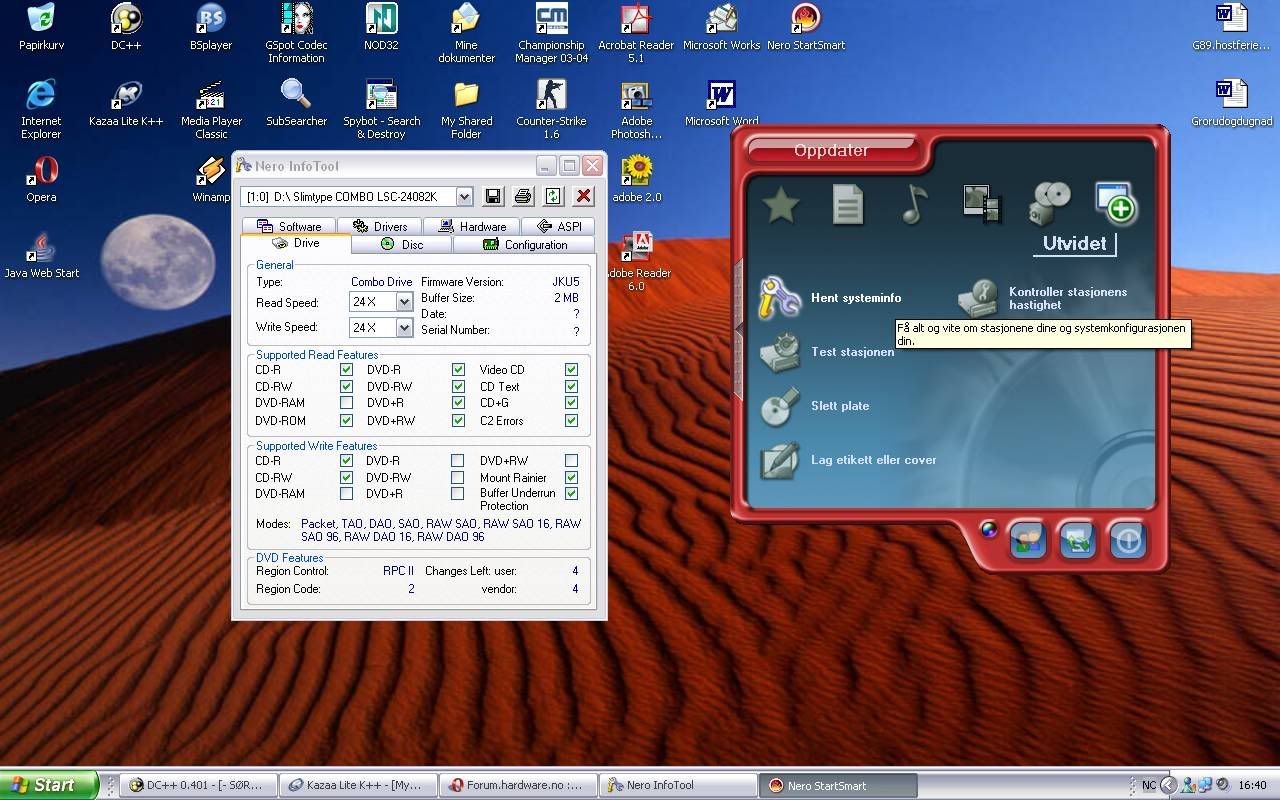Viewport: 1280px width, 800px height.
Task: Click the taskbar clock showing 16:40
Action: pyautogui.click(x=1252, y=785)
